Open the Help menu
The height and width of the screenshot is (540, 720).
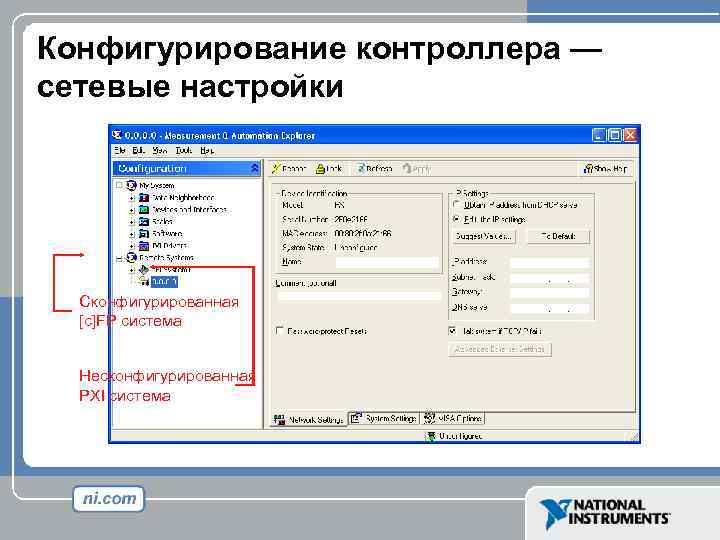pos(207,150)
